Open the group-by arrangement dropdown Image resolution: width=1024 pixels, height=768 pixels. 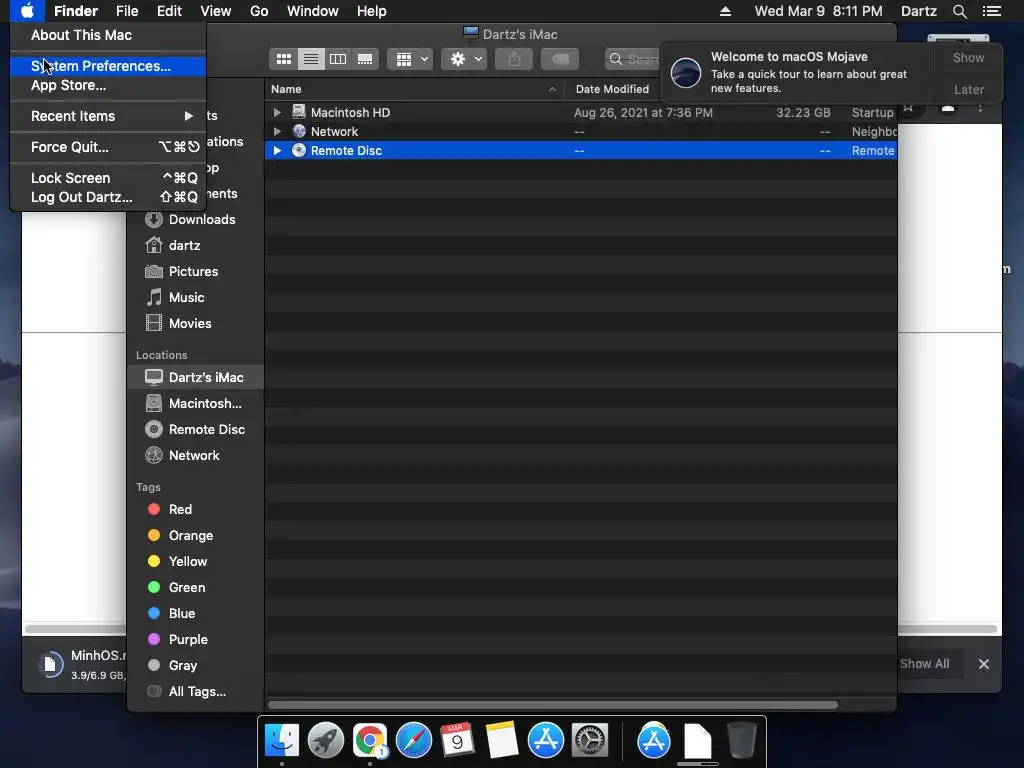pyautogui.click(x=410, y=59)
